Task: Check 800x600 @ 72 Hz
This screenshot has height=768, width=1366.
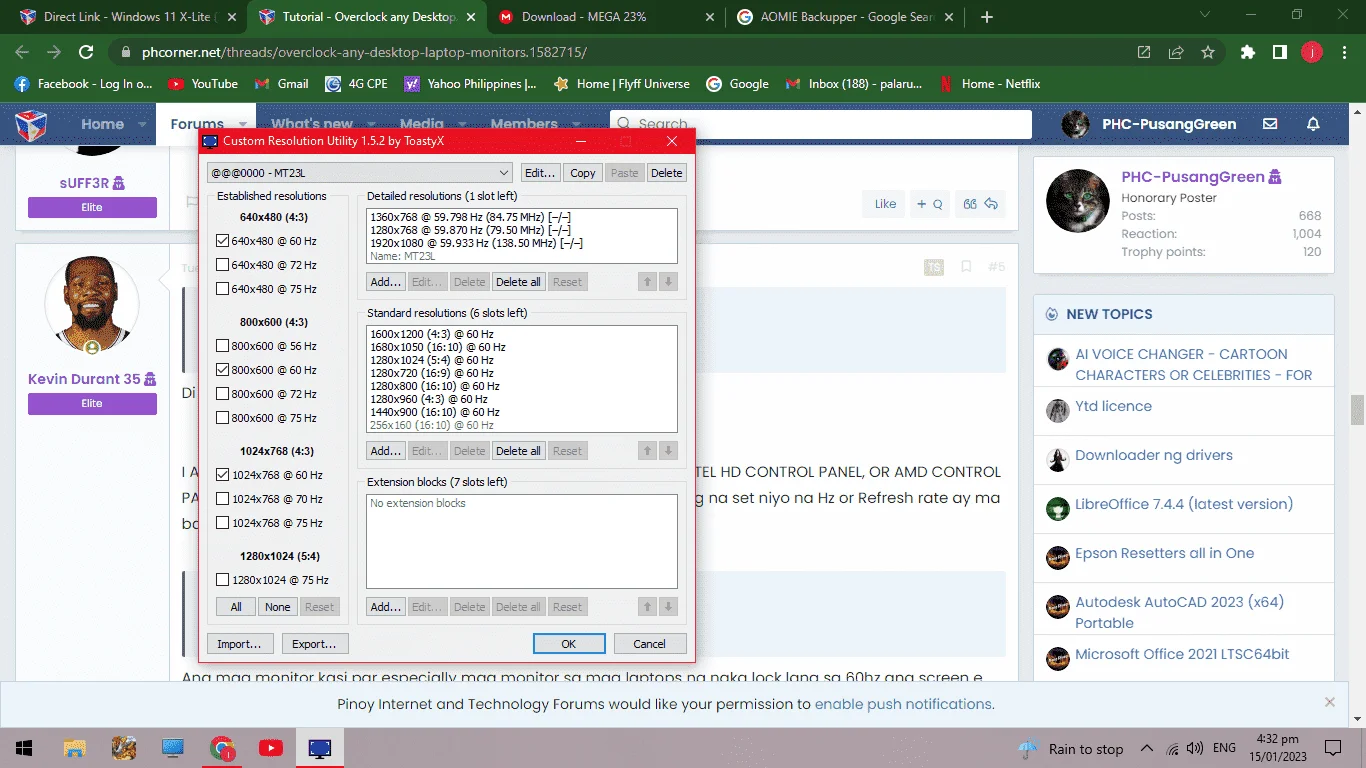Action: pyautogui.click(x=222, y=394)
